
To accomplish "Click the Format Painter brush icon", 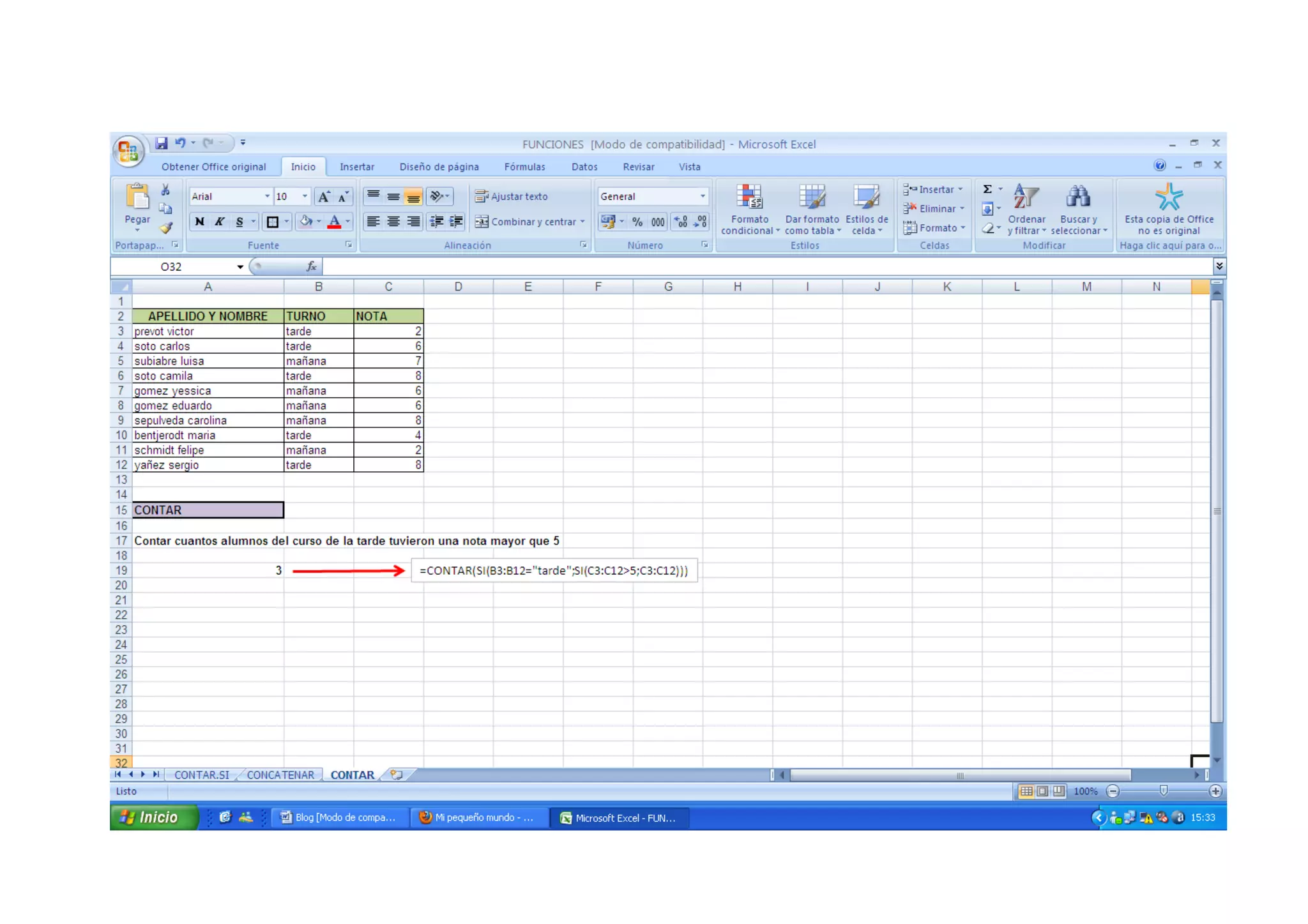I will [166, 228].
